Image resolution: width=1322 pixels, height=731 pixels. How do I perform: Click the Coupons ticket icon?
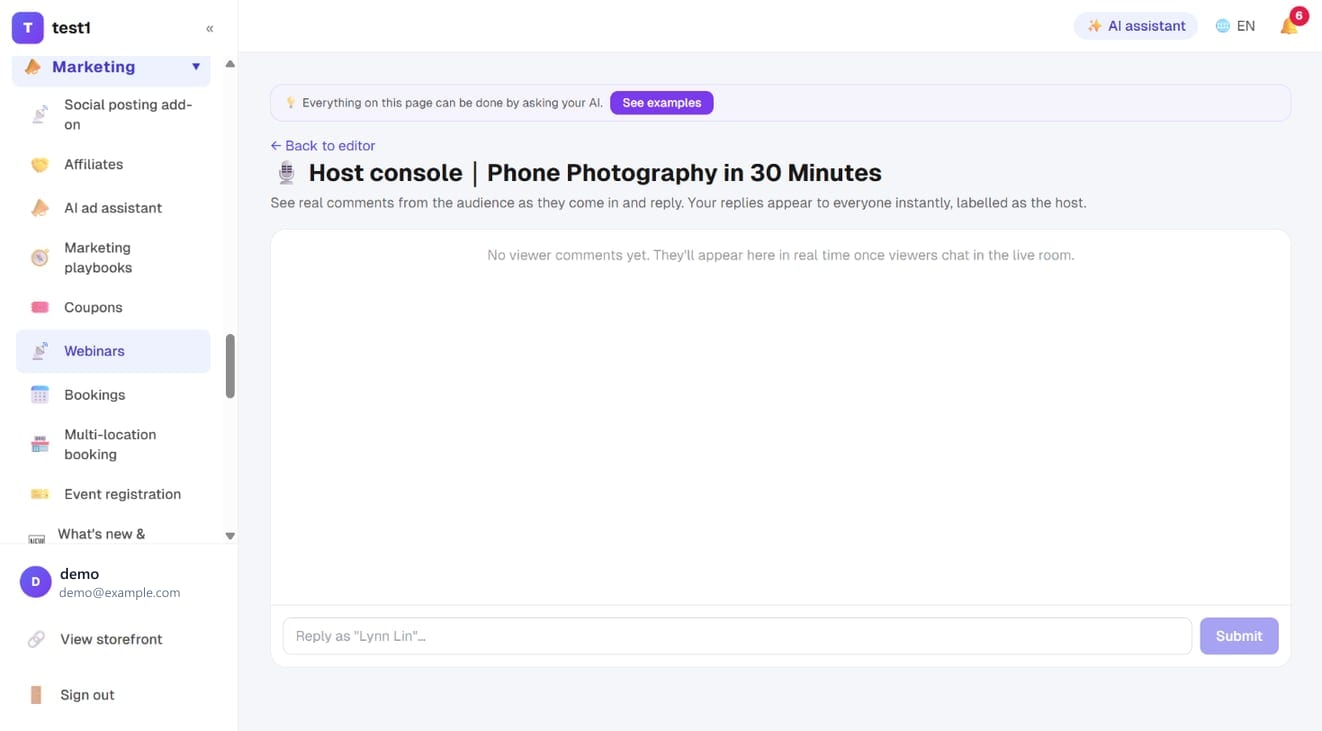(40, 307)
